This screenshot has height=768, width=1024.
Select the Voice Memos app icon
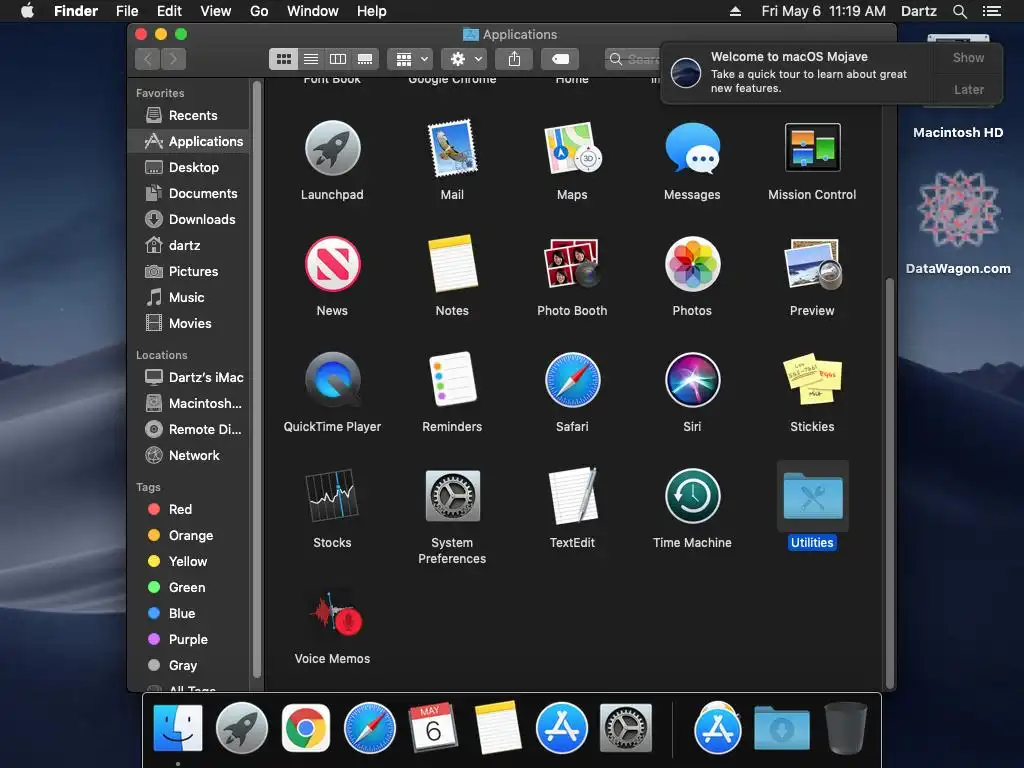[x=336, y=613]
